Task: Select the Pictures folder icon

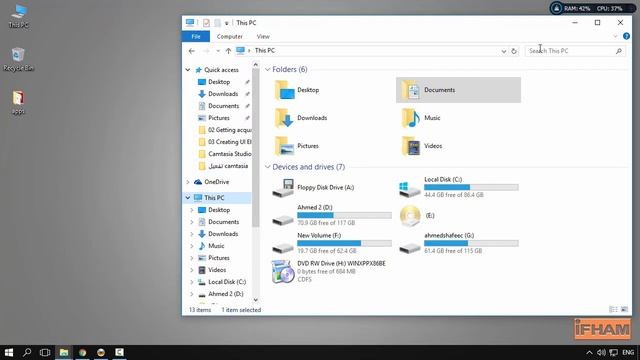Action: [x=284, y=146]
